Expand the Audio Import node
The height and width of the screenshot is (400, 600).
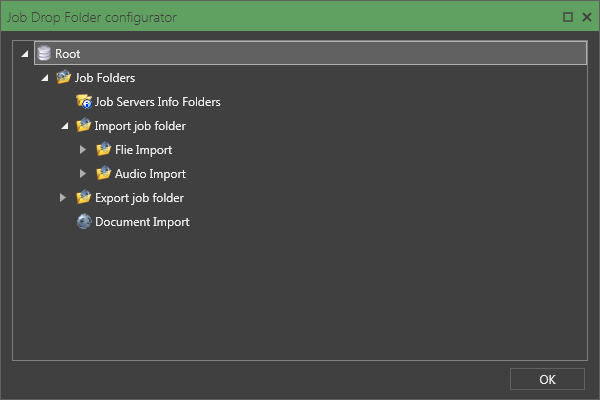point(83,174)
